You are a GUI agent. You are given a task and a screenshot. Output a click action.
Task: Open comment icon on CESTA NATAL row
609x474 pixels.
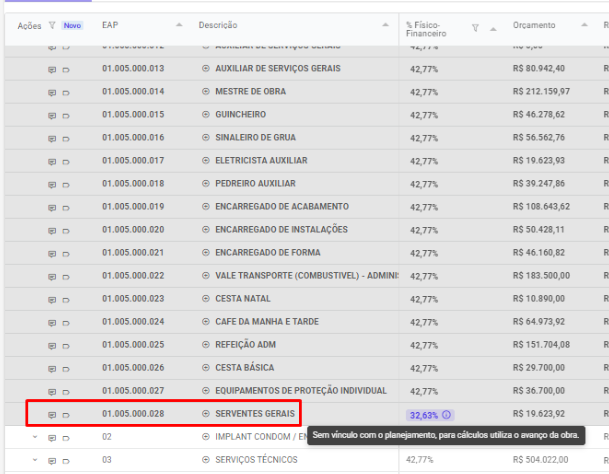52,300
